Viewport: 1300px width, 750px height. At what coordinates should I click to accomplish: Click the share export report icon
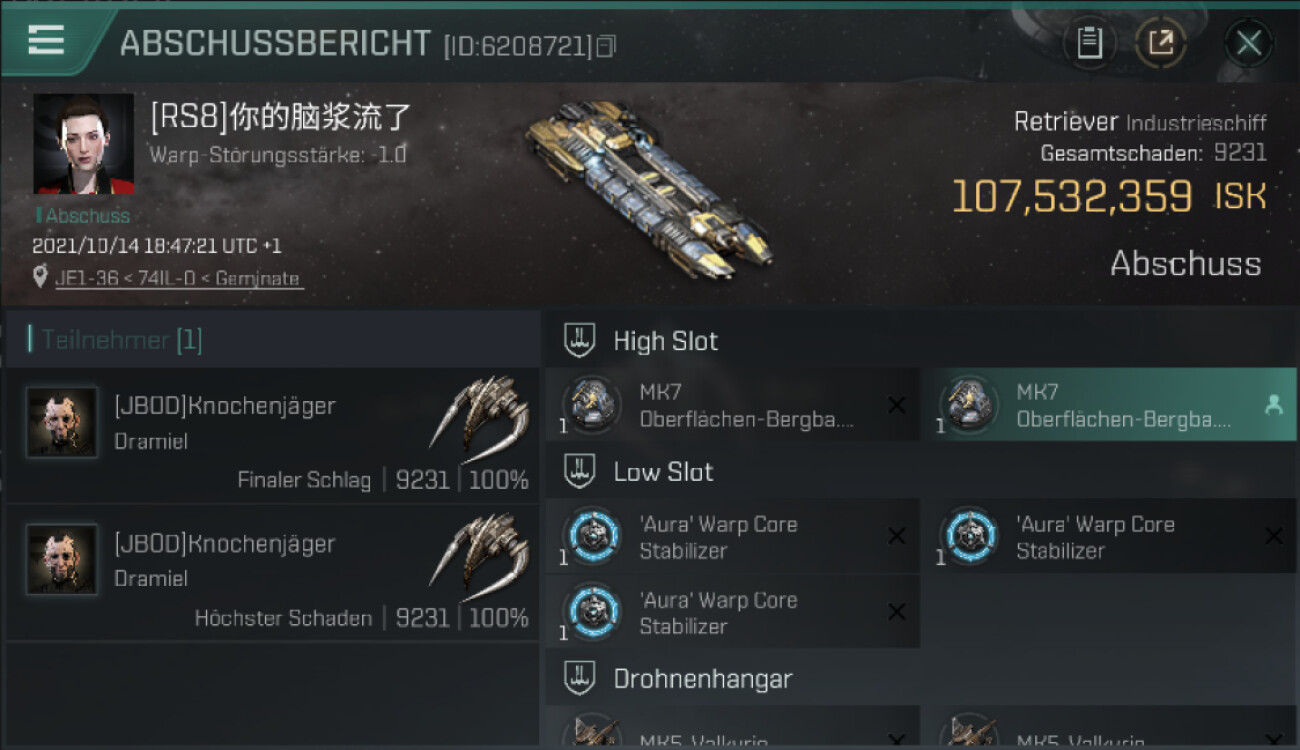pyautogui.click(x=1160, y=43)
